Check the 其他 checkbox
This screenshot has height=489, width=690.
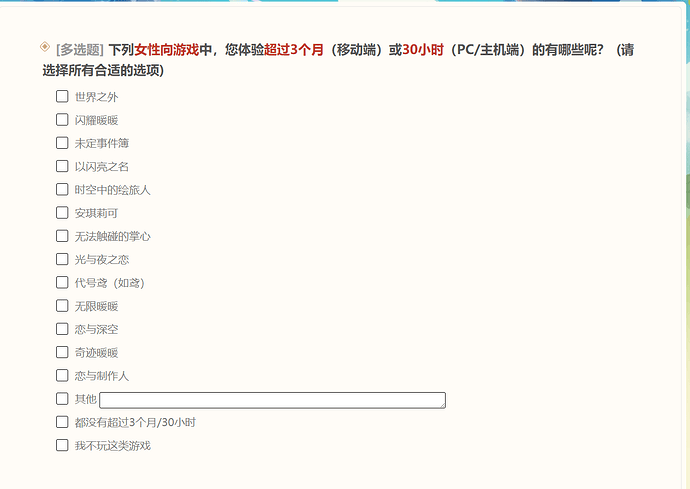pyautogui.click(x=62, y=399)
